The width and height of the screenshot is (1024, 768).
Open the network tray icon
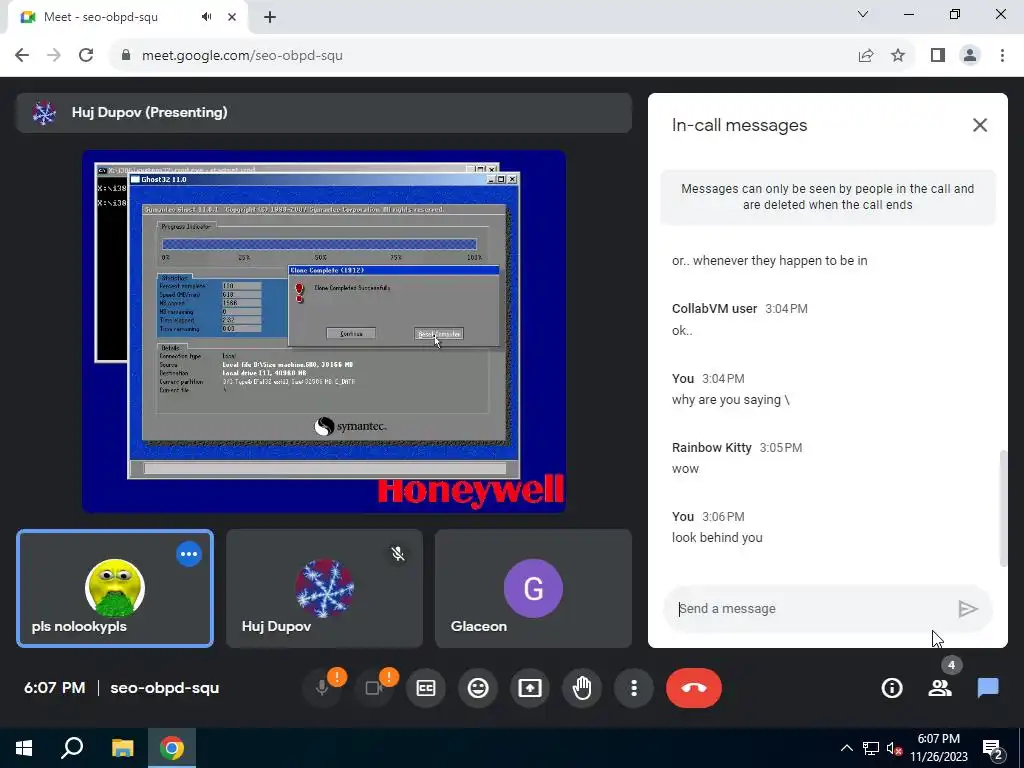871,748
